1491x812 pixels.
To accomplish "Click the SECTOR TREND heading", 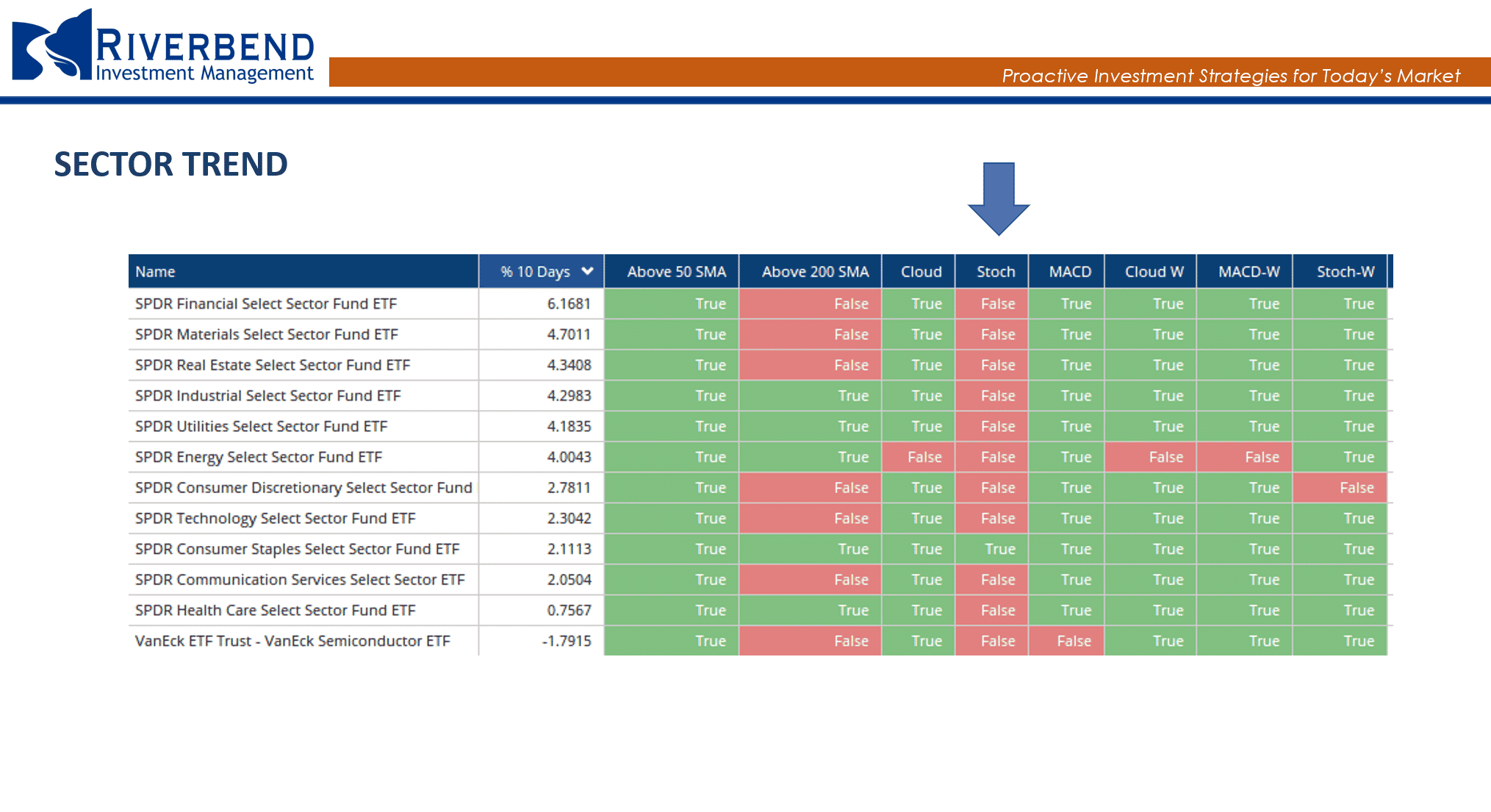I will click(170, 164).
